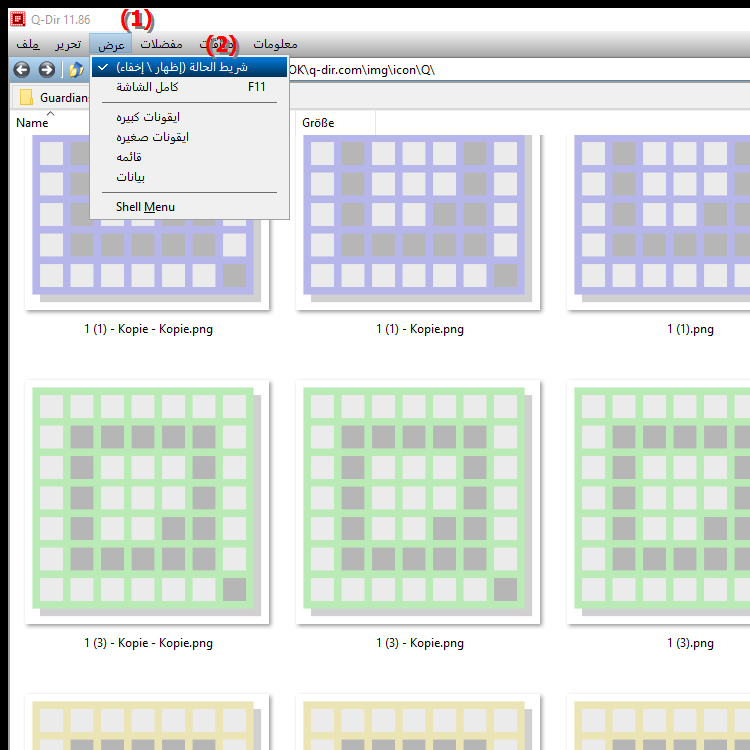Choose ايقونات صغيره small icons view
The height and width of the screenshot is (750, 750).
[189, 137]
